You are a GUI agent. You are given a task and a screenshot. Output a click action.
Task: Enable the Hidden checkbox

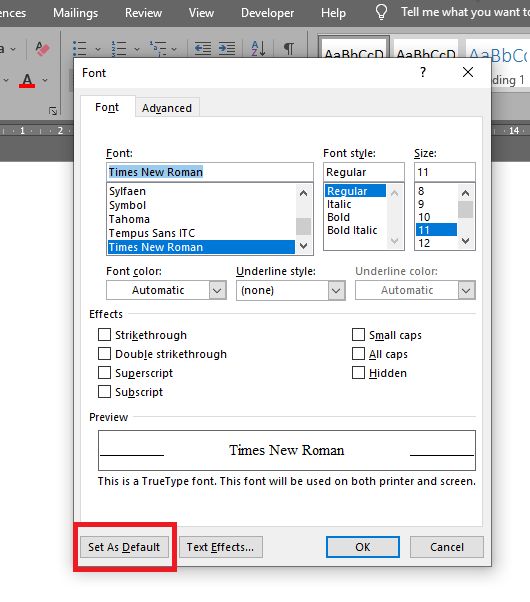pyautogui.click(x=358, y=372)
